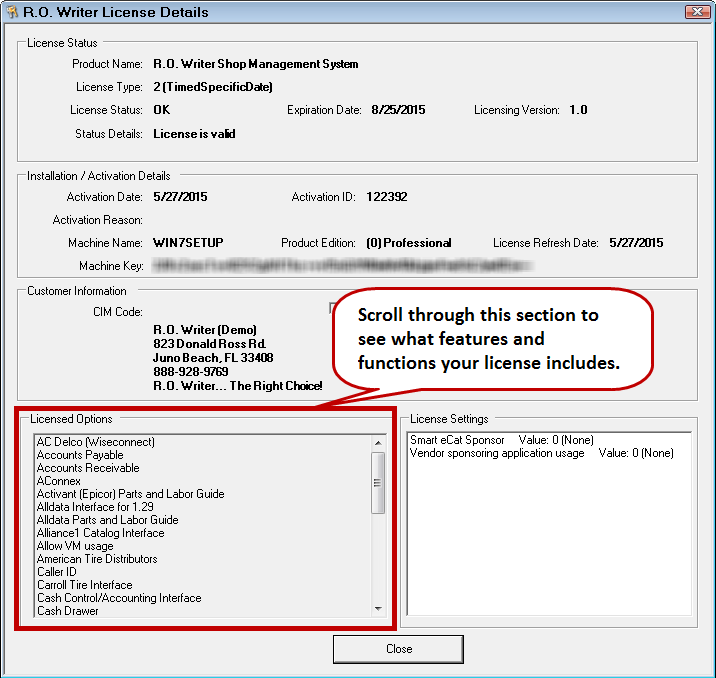
Task: Choose AConnex from Licensed Options
Action: (x=59, y=481)
